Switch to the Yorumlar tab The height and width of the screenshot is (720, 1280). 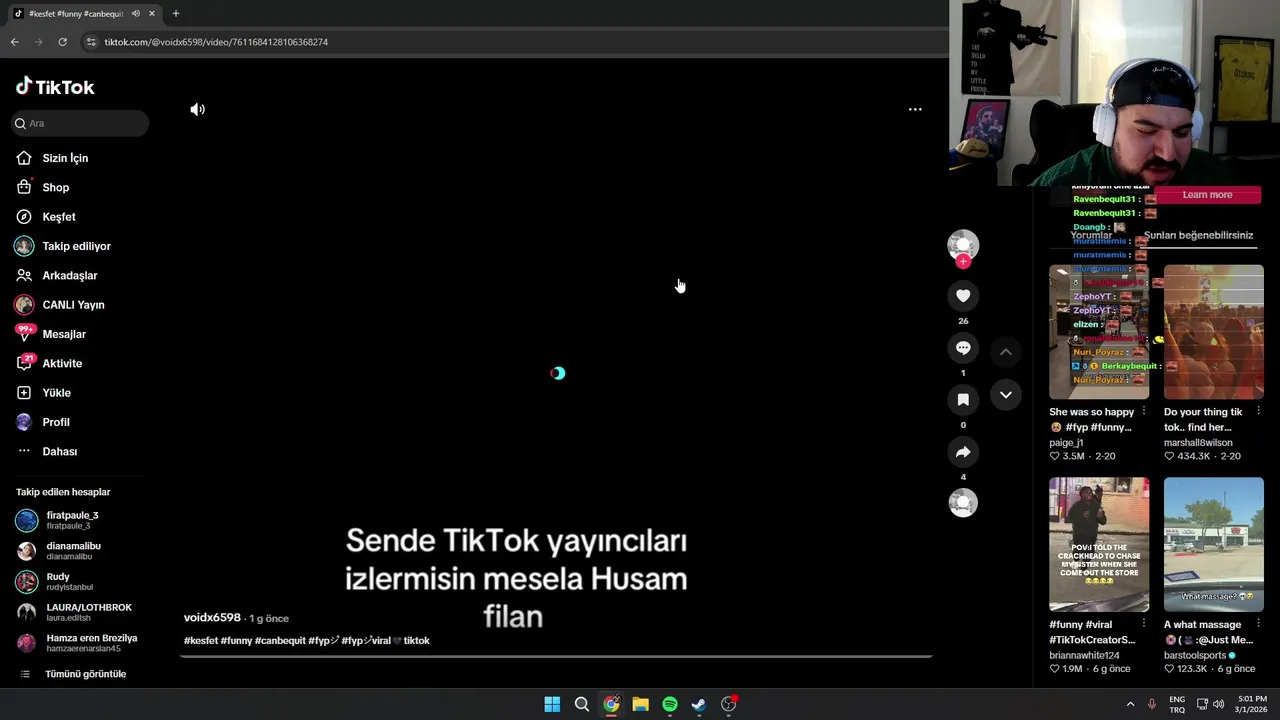pyautogui.click(x=1091, y=236)
